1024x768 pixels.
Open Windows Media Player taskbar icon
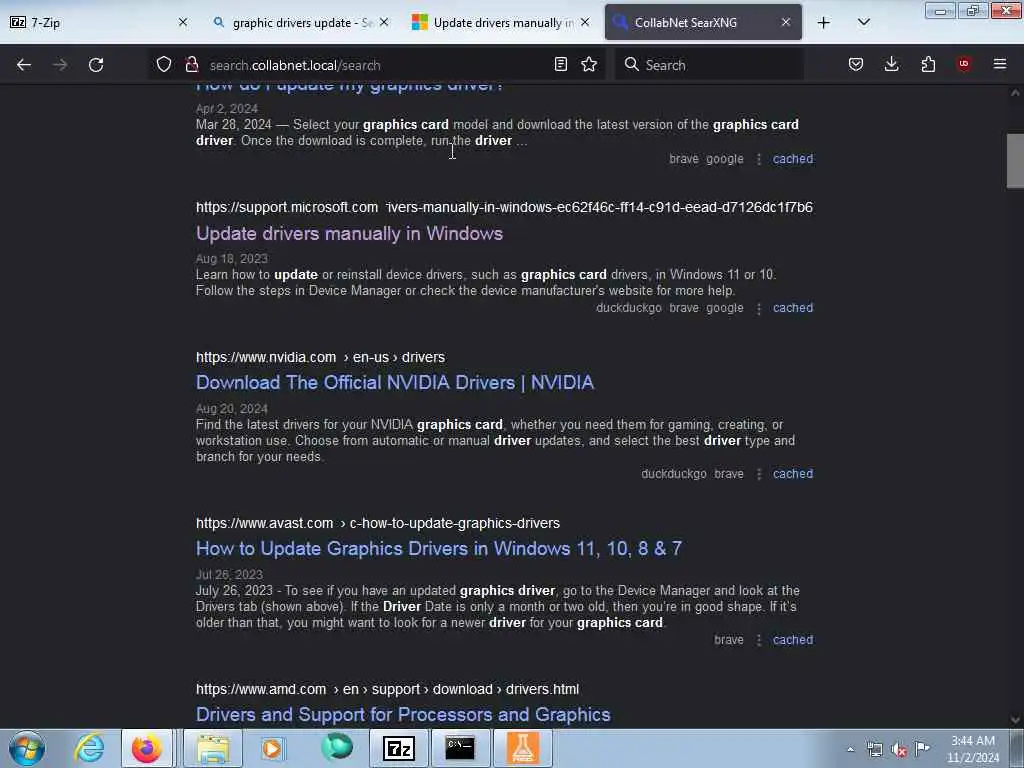coord(272,748)
